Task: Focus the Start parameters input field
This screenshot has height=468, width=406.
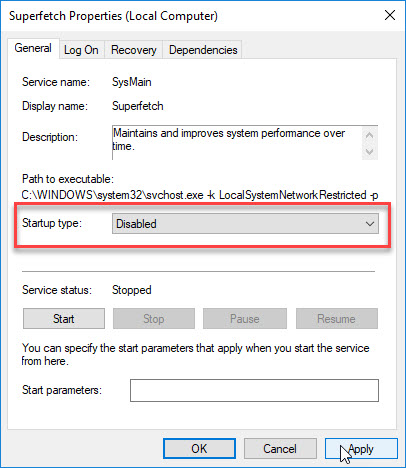Action: pos(254,390)
